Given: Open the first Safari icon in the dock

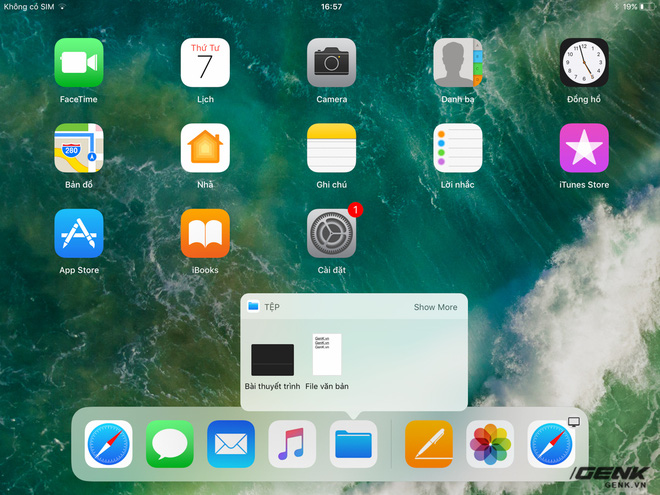Looking at the screenshot, I should (x=108, y=444).
